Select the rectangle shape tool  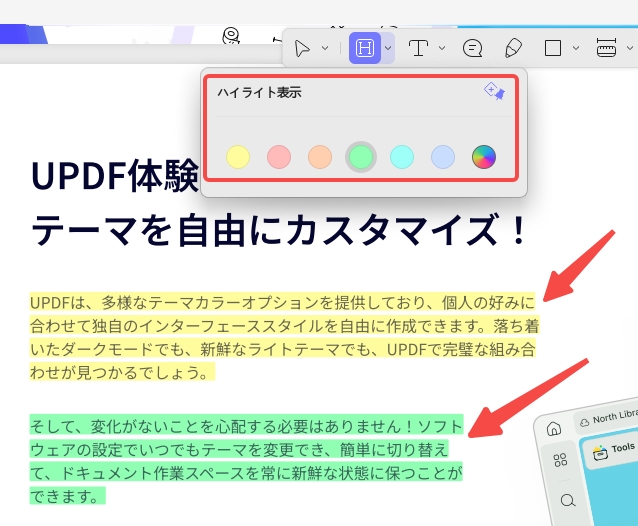[553, 48]
